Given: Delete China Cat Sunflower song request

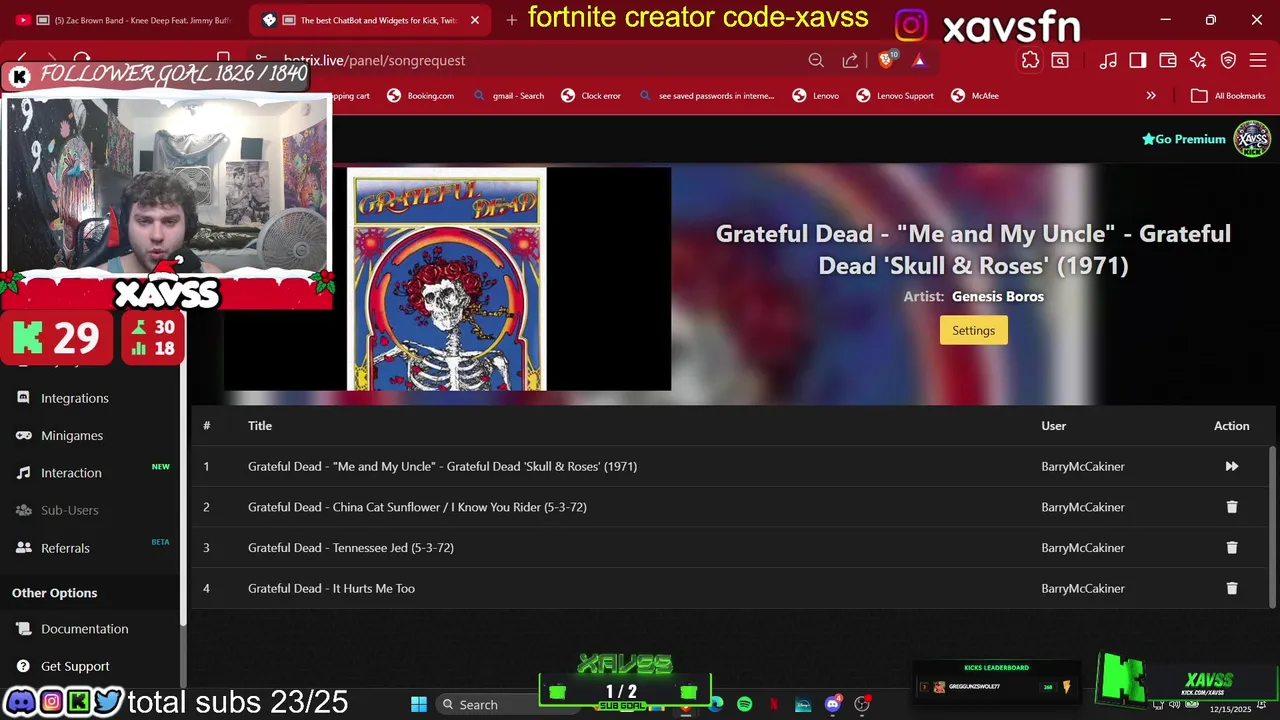Looking at the screenshot, I should (x=1231, y=507).
